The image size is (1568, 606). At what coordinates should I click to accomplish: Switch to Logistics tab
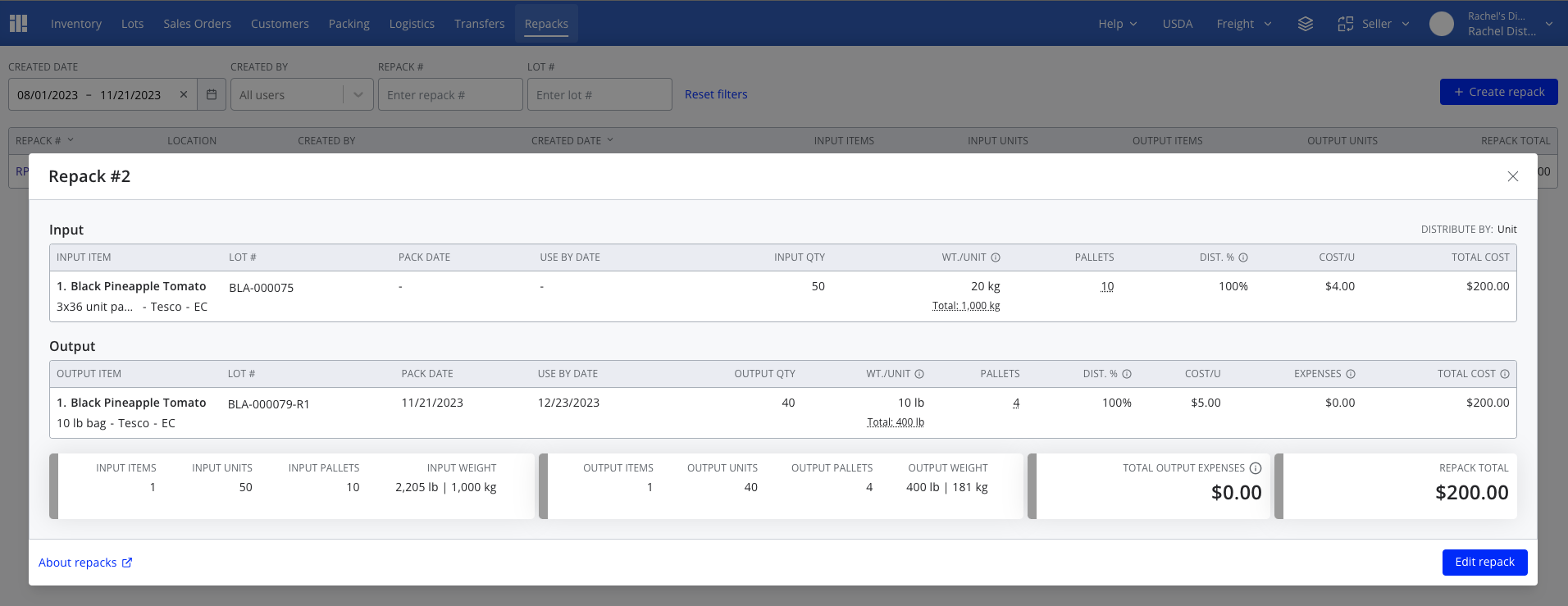pos(412,24)
